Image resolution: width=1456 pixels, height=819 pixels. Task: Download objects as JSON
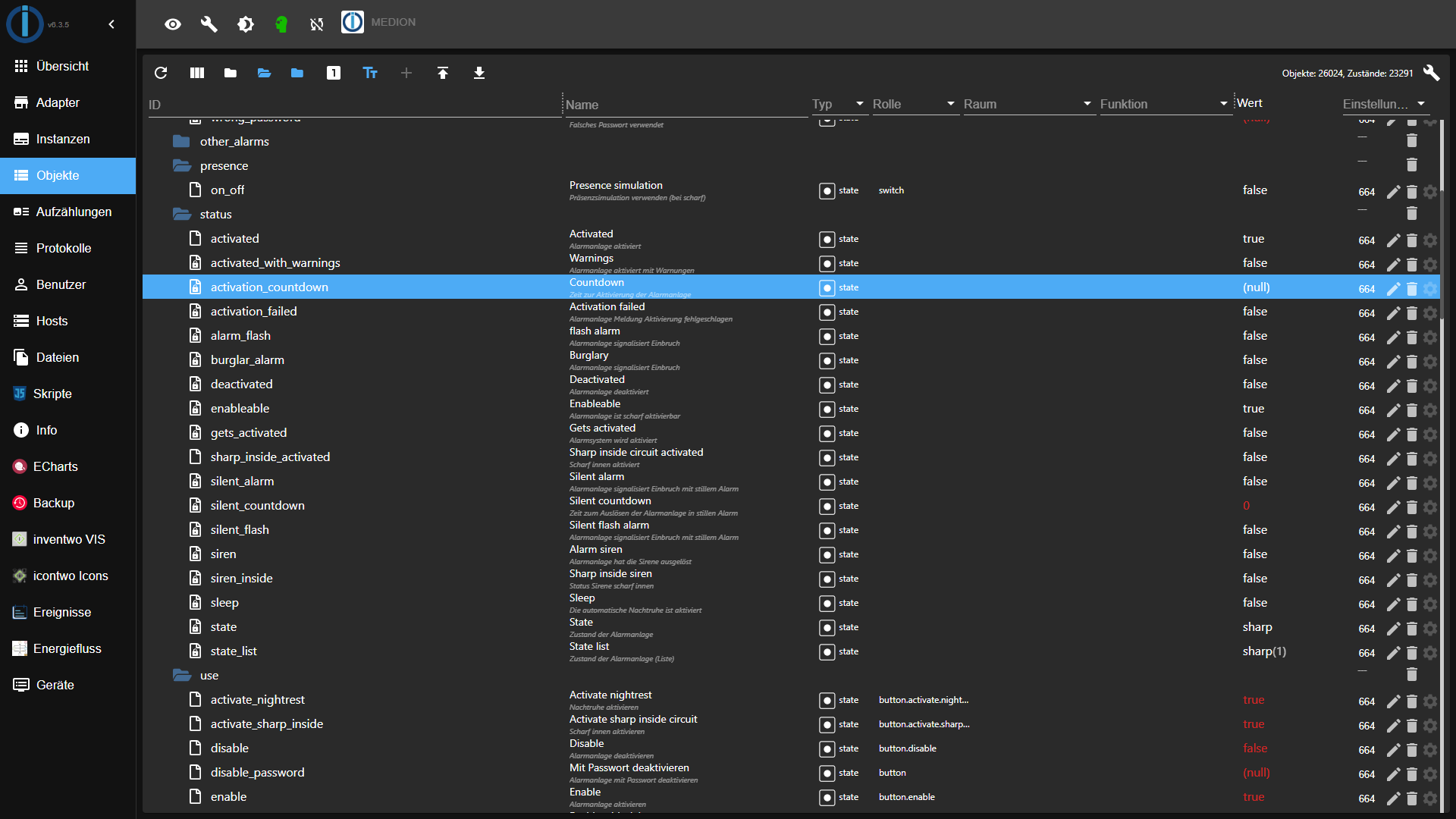[479, 73]
